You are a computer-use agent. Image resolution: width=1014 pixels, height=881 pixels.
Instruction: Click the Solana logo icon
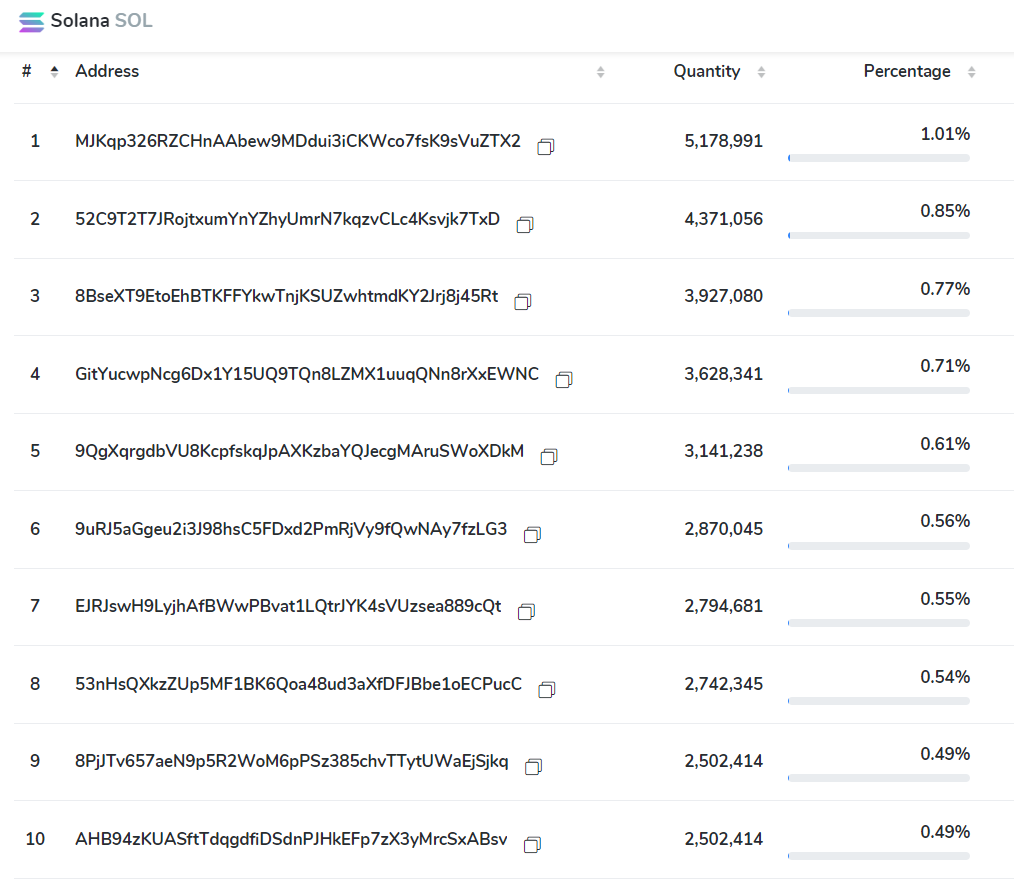(32, 21)
